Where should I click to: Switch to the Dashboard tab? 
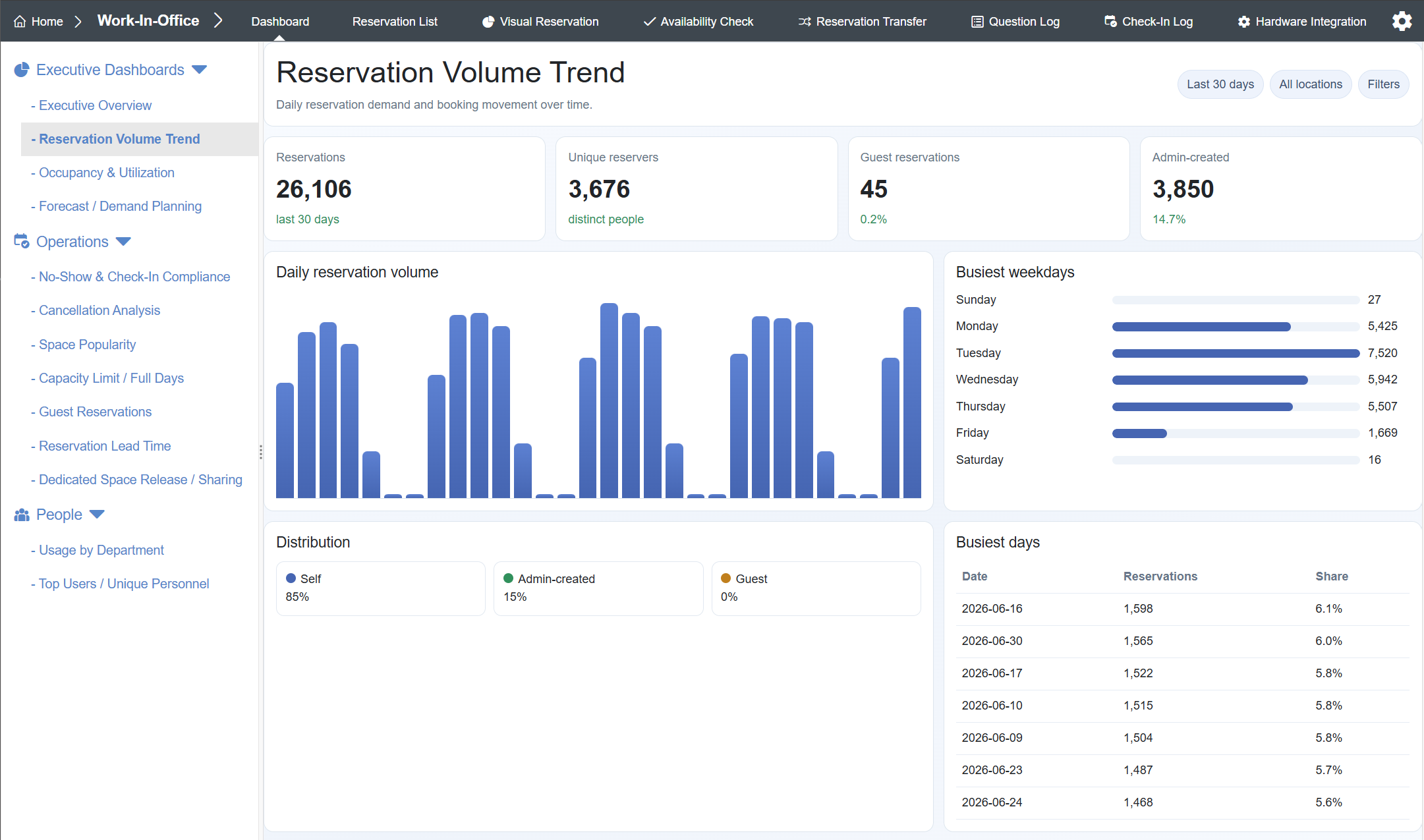coord(280,22)
